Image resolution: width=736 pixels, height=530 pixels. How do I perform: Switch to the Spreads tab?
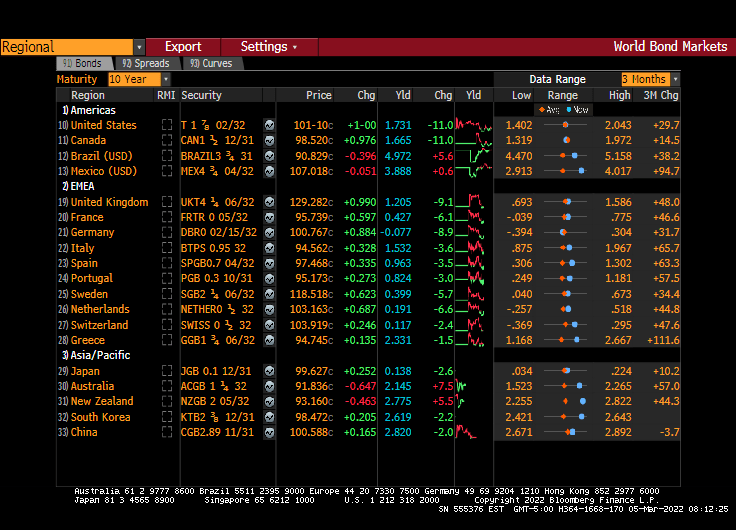147,63
